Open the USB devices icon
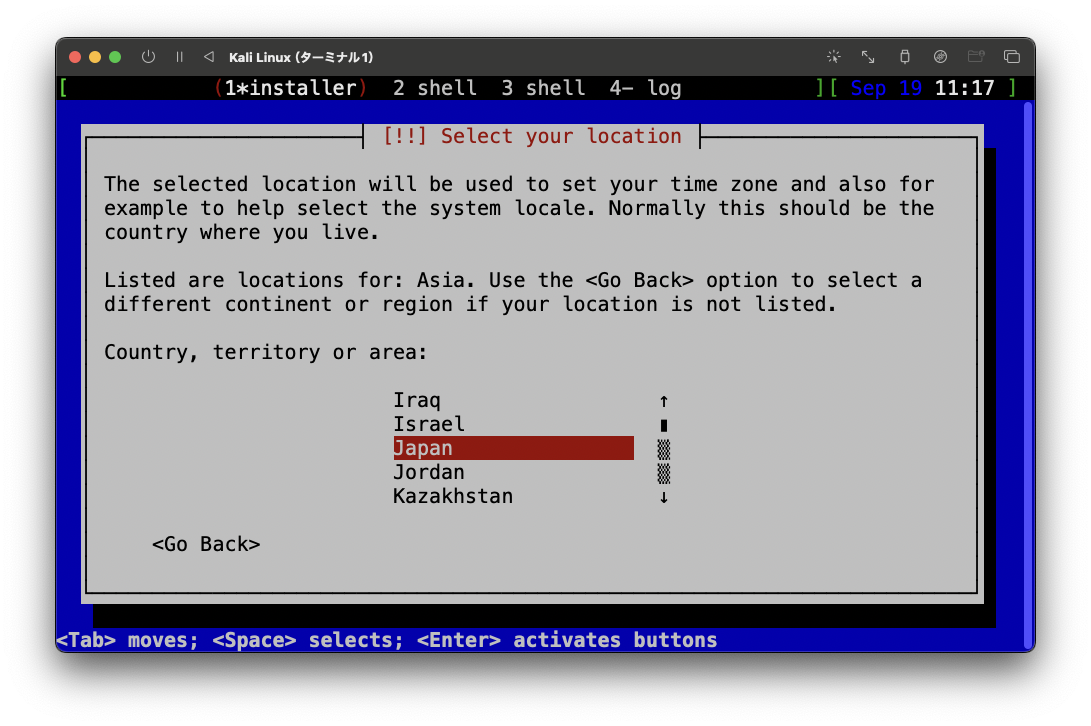This screenshot has height=726, width=1091. (905, 57)
